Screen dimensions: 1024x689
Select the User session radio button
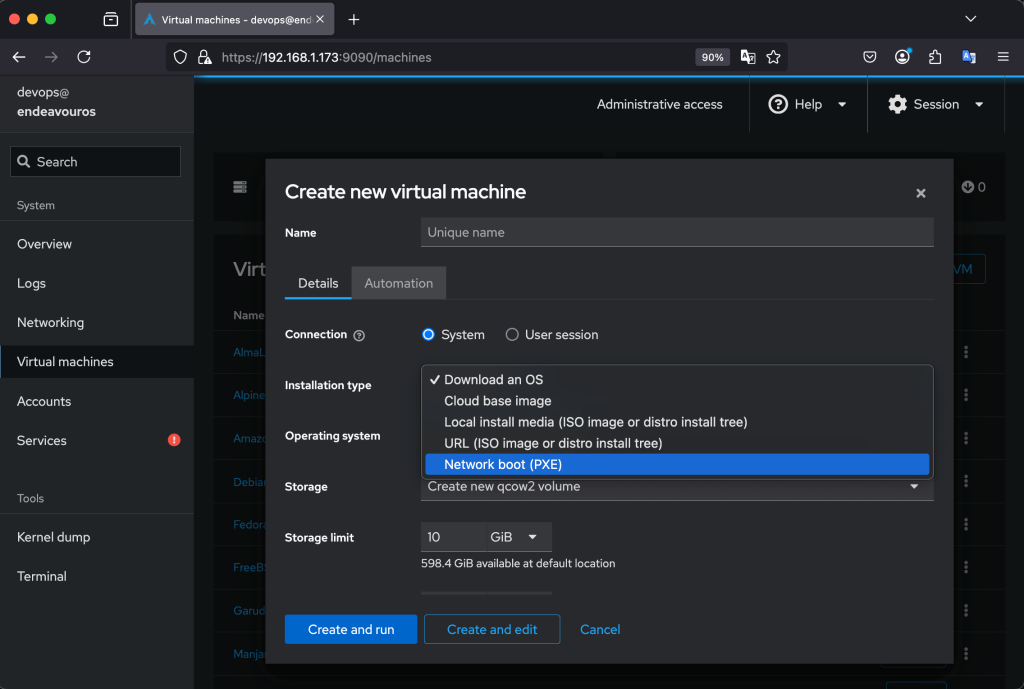click(x=512, y=335)
